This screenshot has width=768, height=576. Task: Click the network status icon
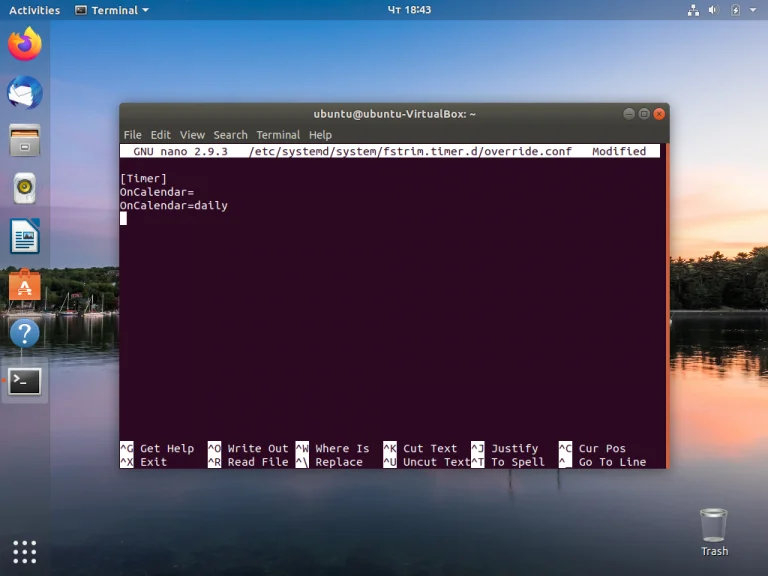point(694,10)
